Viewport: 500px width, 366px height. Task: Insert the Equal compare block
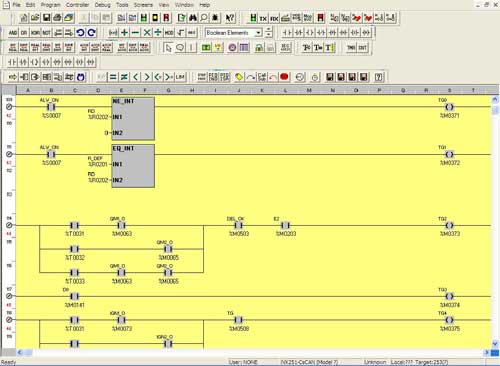coord(113,77)
